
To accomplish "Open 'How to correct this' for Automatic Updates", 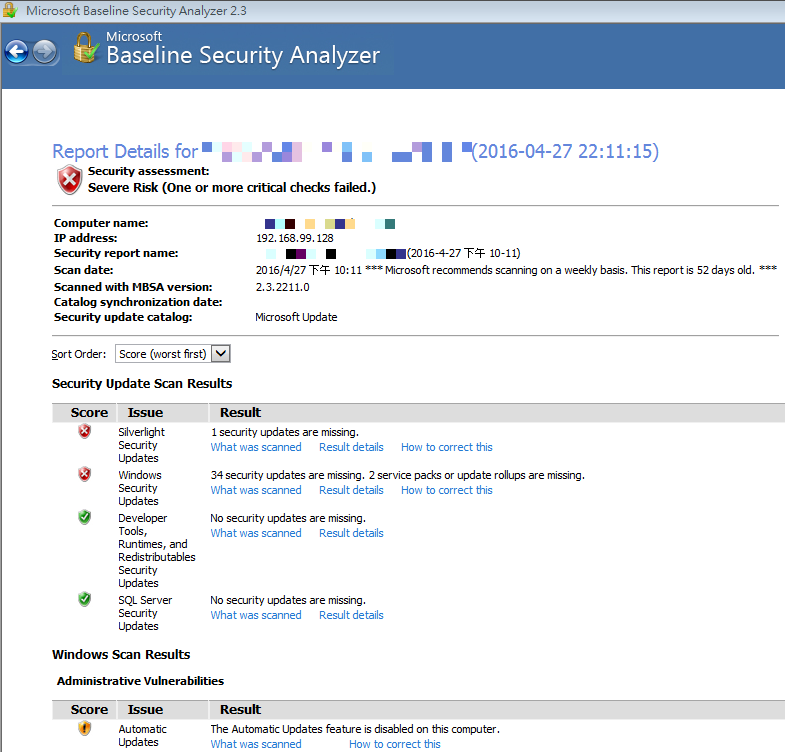I will (x=394, y=744).
